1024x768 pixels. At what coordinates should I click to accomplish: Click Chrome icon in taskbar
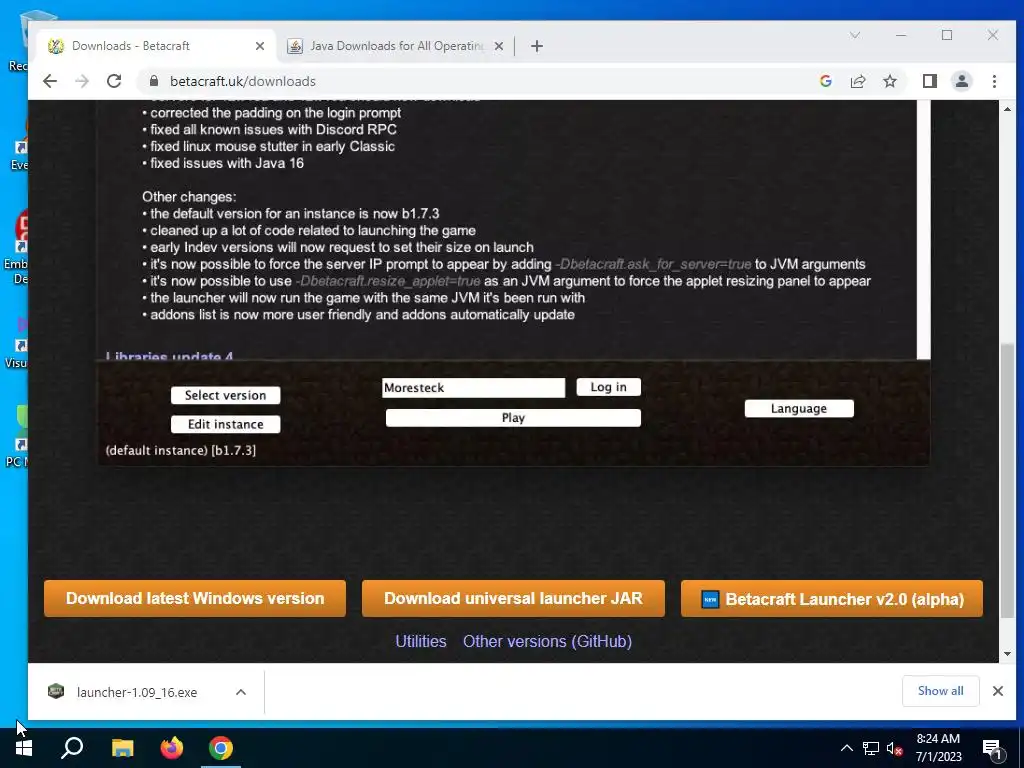221,748
